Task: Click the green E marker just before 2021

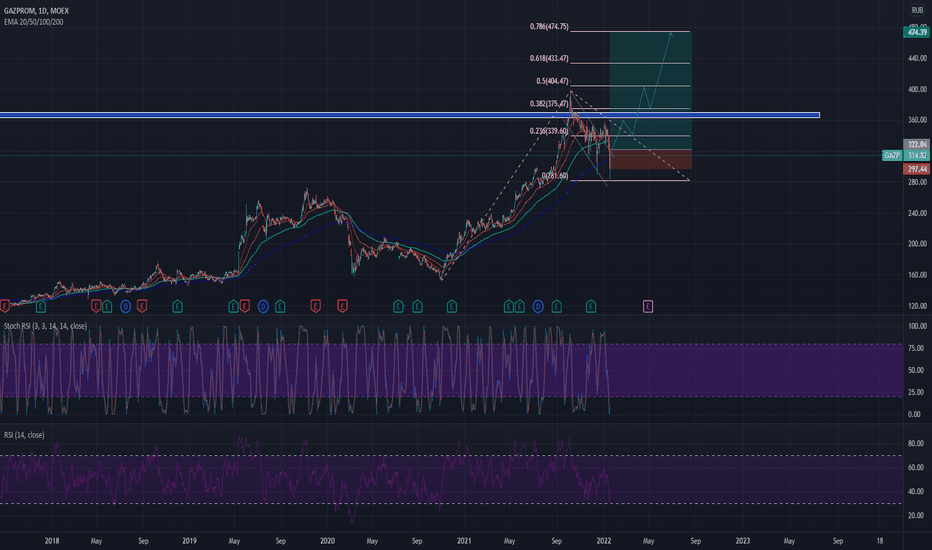Action: 452,306
